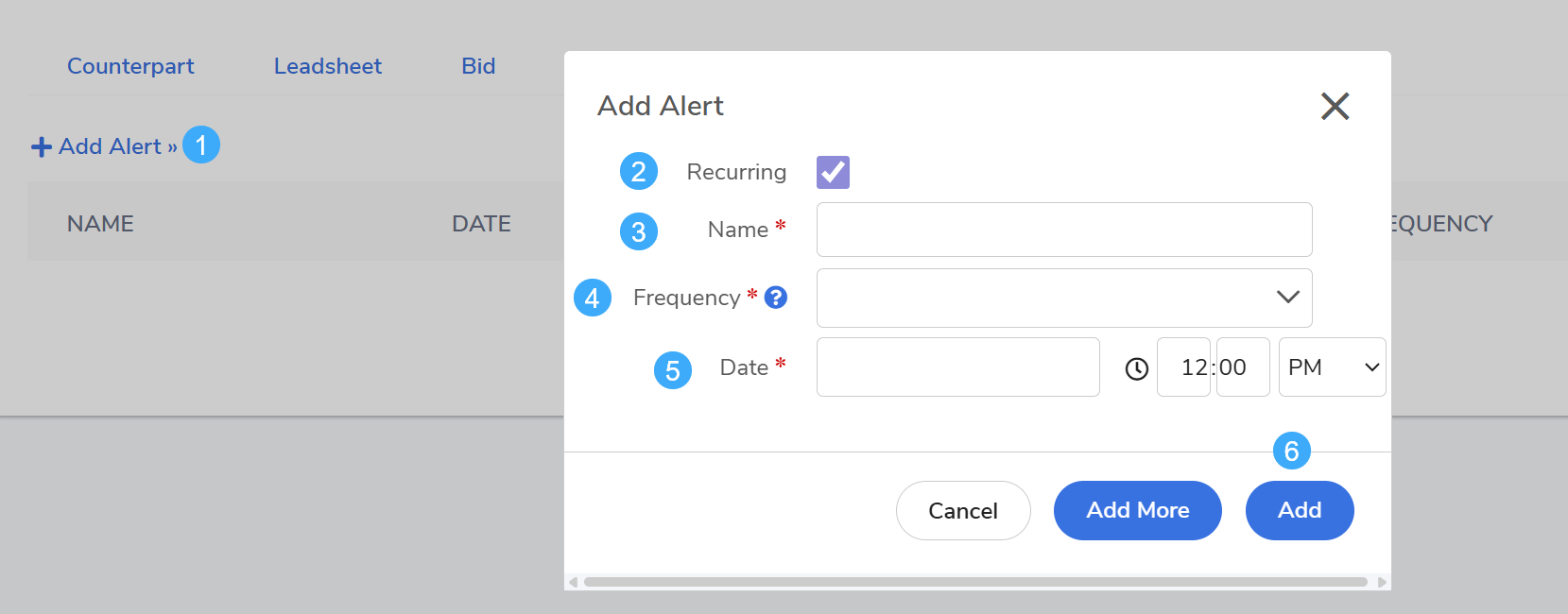
Task: Open the Bid tab
Action: (x=478, y=66)
